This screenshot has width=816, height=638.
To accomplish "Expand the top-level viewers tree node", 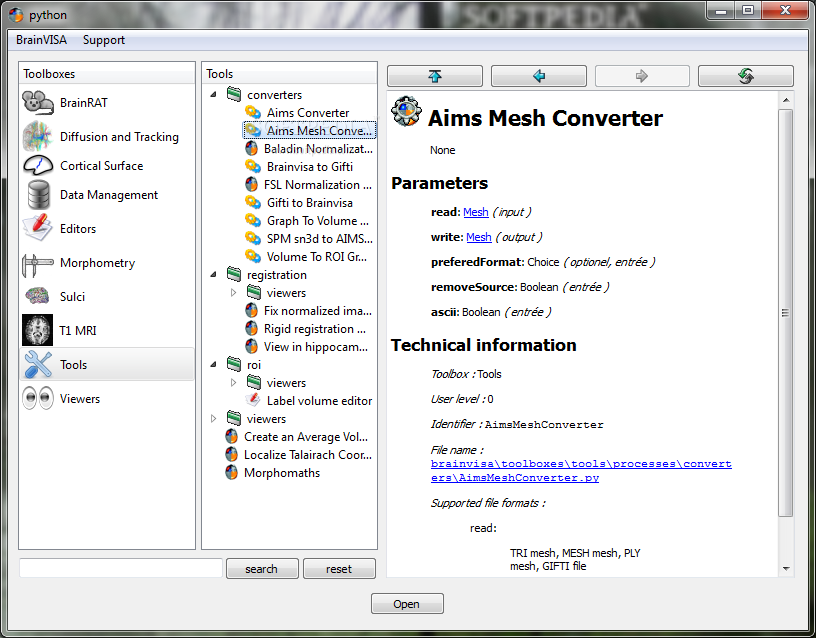I will tap(213, 418).
